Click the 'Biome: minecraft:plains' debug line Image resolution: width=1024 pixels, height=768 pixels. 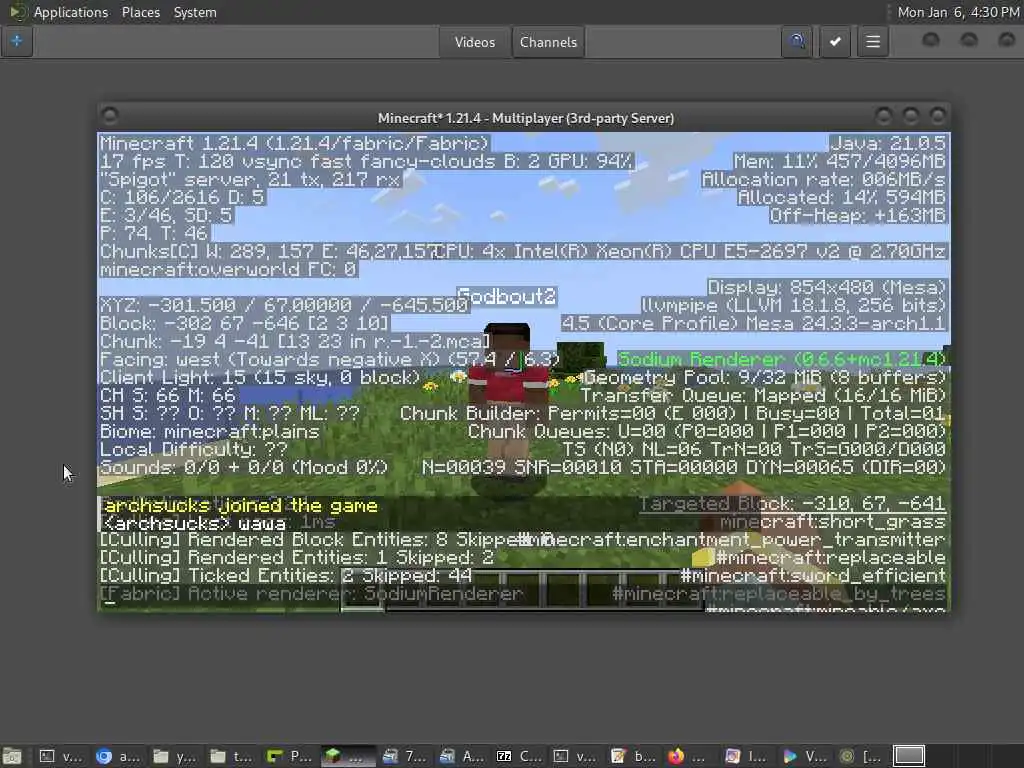point(209,432)
